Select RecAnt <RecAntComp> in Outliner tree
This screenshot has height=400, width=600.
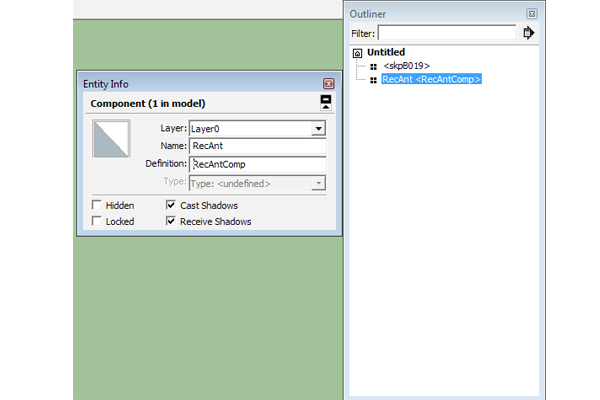(x=432, y=79)
